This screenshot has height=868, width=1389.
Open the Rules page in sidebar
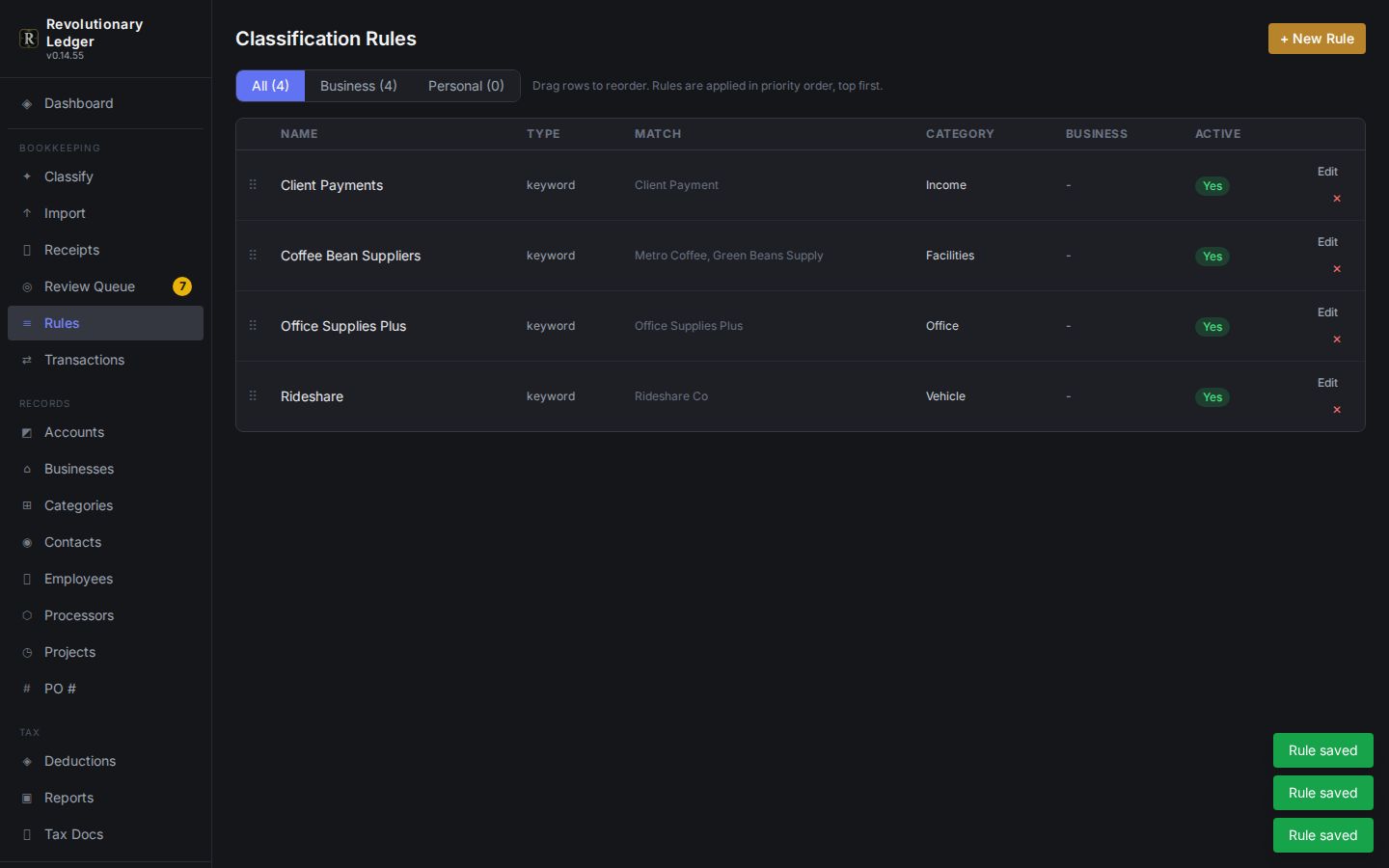(x=105, y=323)
